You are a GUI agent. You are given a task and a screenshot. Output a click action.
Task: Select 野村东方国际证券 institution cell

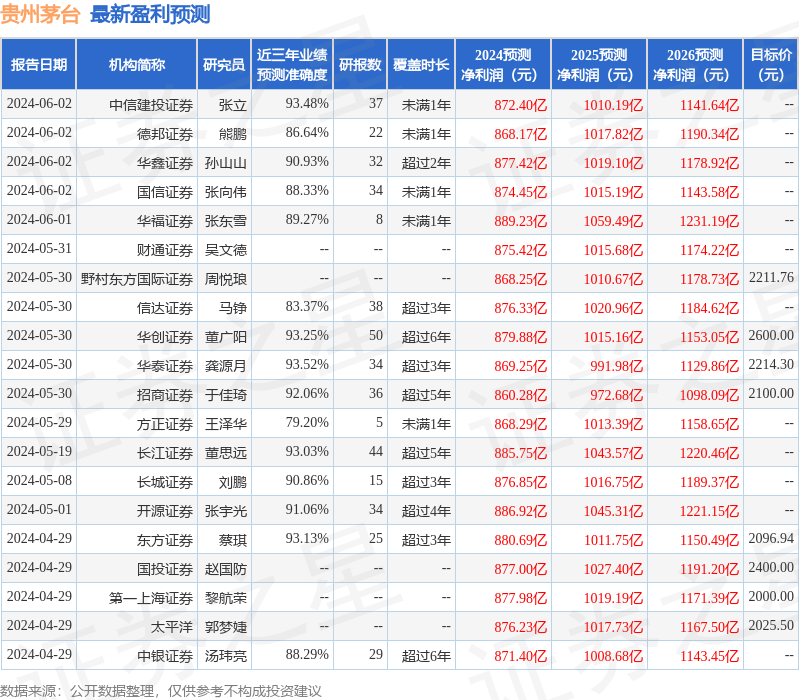click(137, 279)
